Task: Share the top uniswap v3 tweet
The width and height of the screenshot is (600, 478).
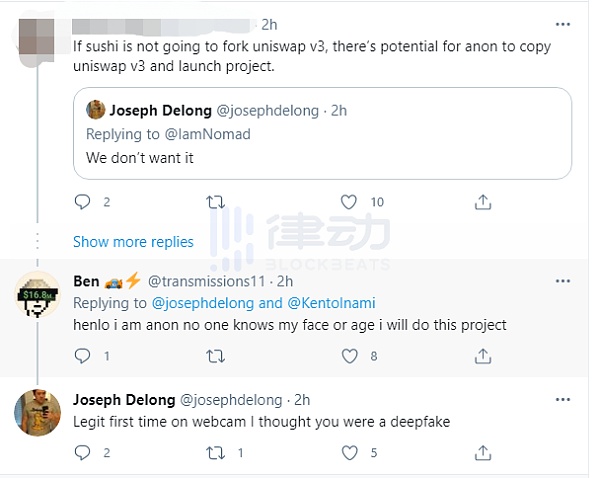Action: (483, 202)
